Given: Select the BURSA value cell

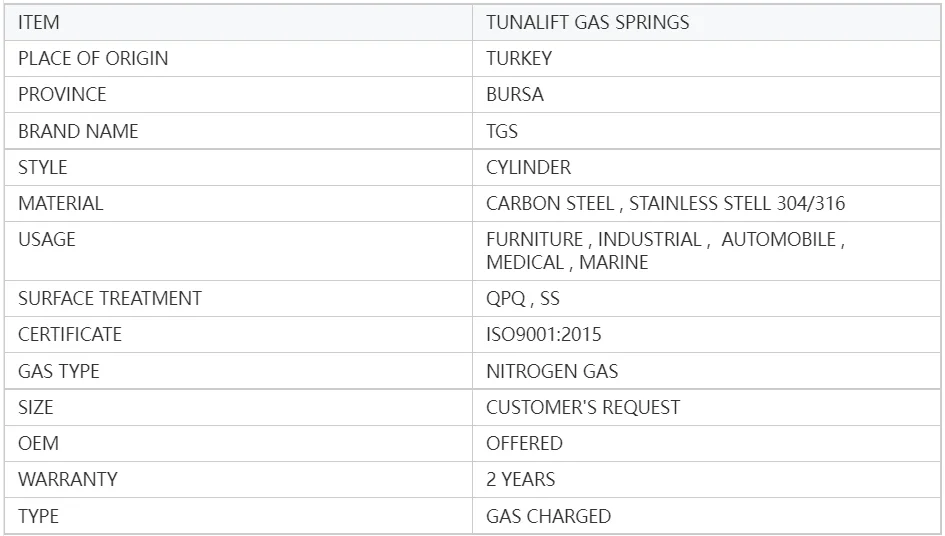Looking at the screenshot, I should point(514,94).
